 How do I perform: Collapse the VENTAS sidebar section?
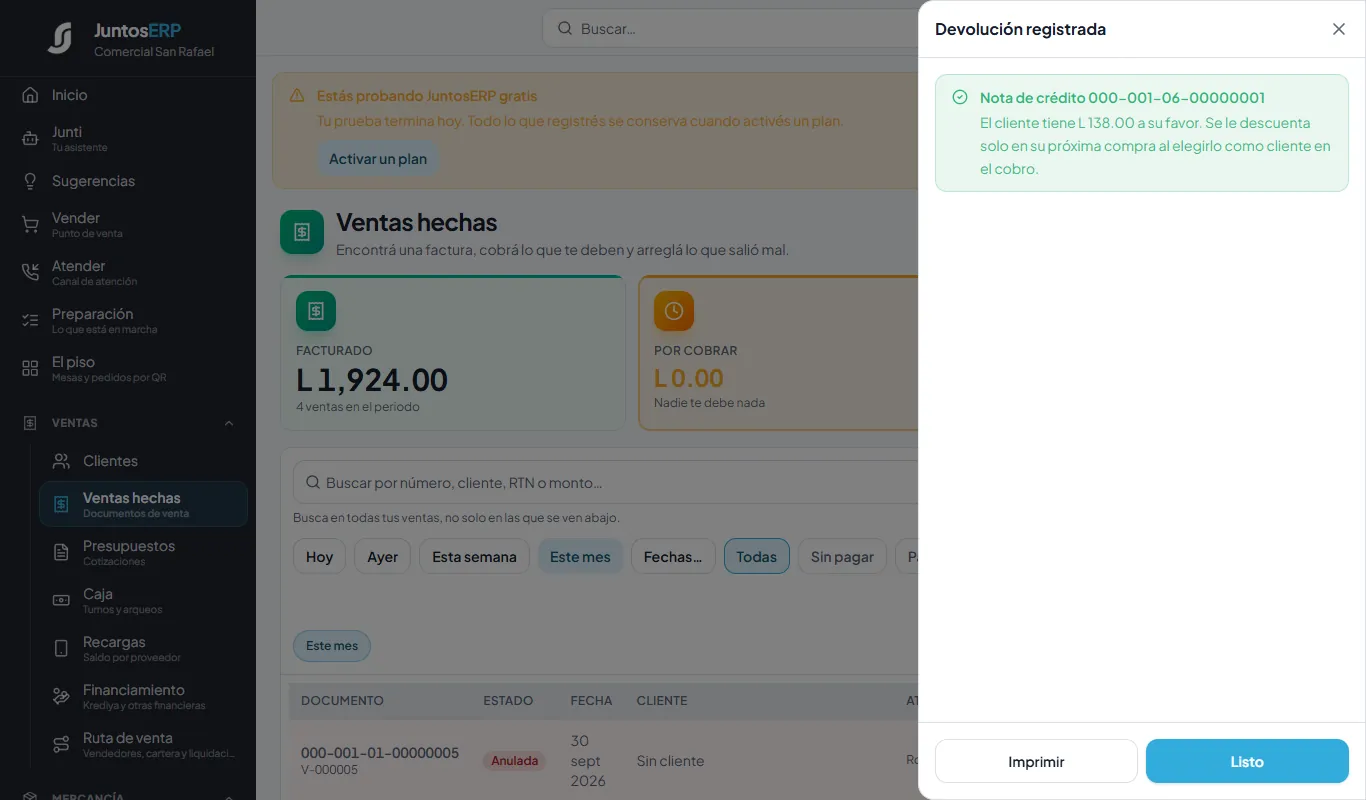pos(229,423)
